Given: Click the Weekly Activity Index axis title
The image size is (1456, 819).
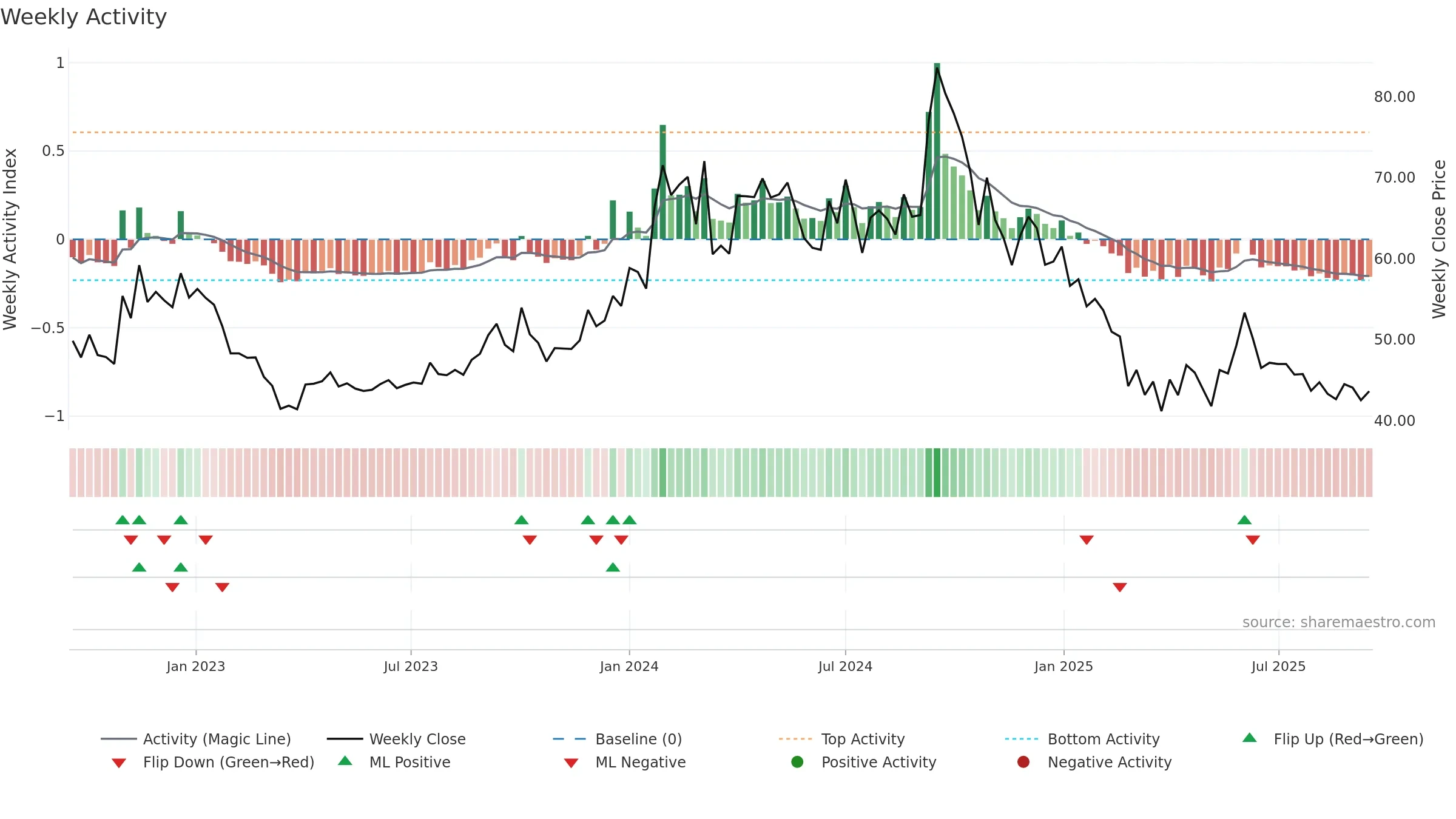Looking at the screenshot, I should 10,239.
